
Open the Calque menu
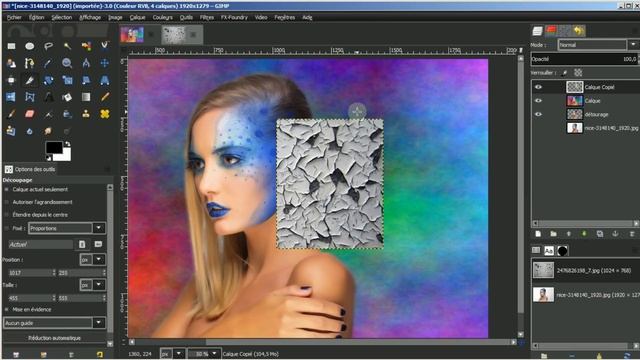(138, 17)
